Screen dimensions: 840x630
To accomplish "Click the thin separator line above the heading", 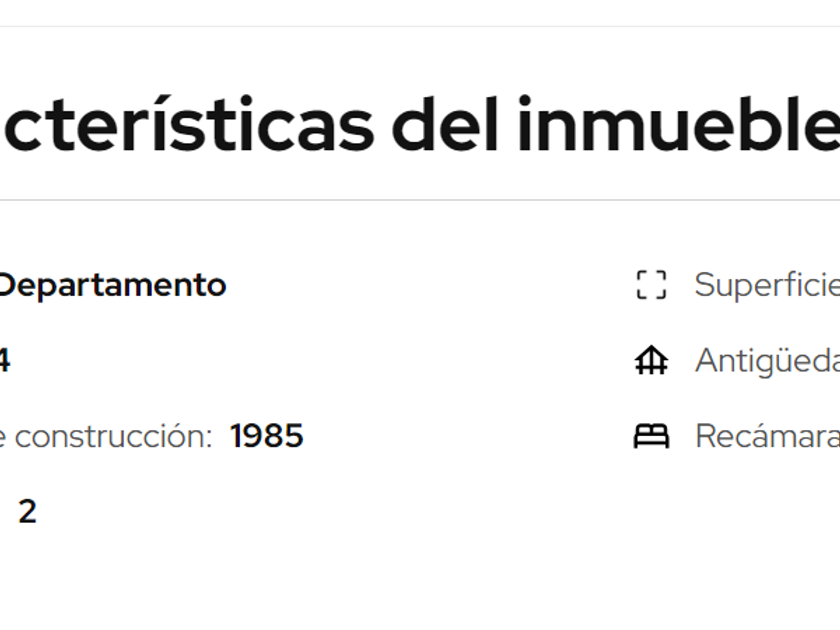I will point(420,27).
